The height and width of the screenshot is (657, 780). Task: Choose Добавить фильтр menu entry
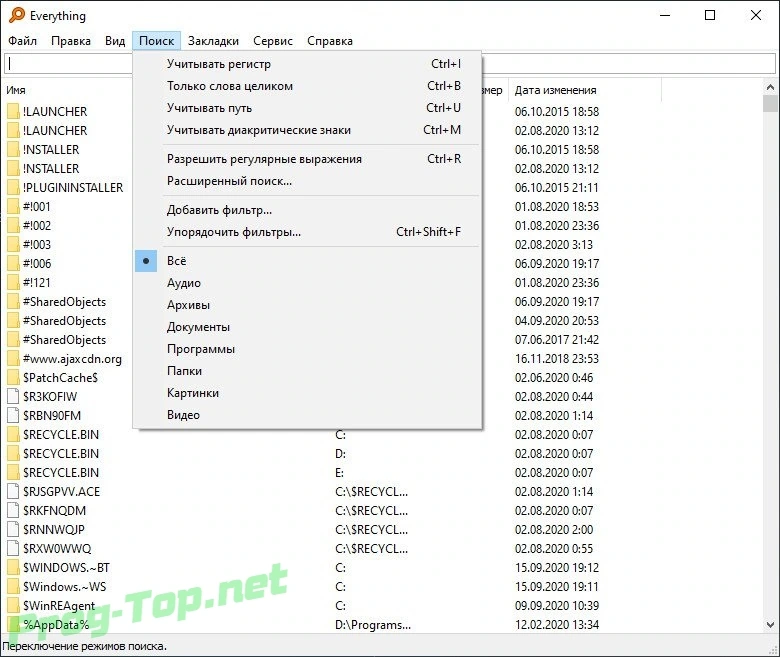click(307, 210)
